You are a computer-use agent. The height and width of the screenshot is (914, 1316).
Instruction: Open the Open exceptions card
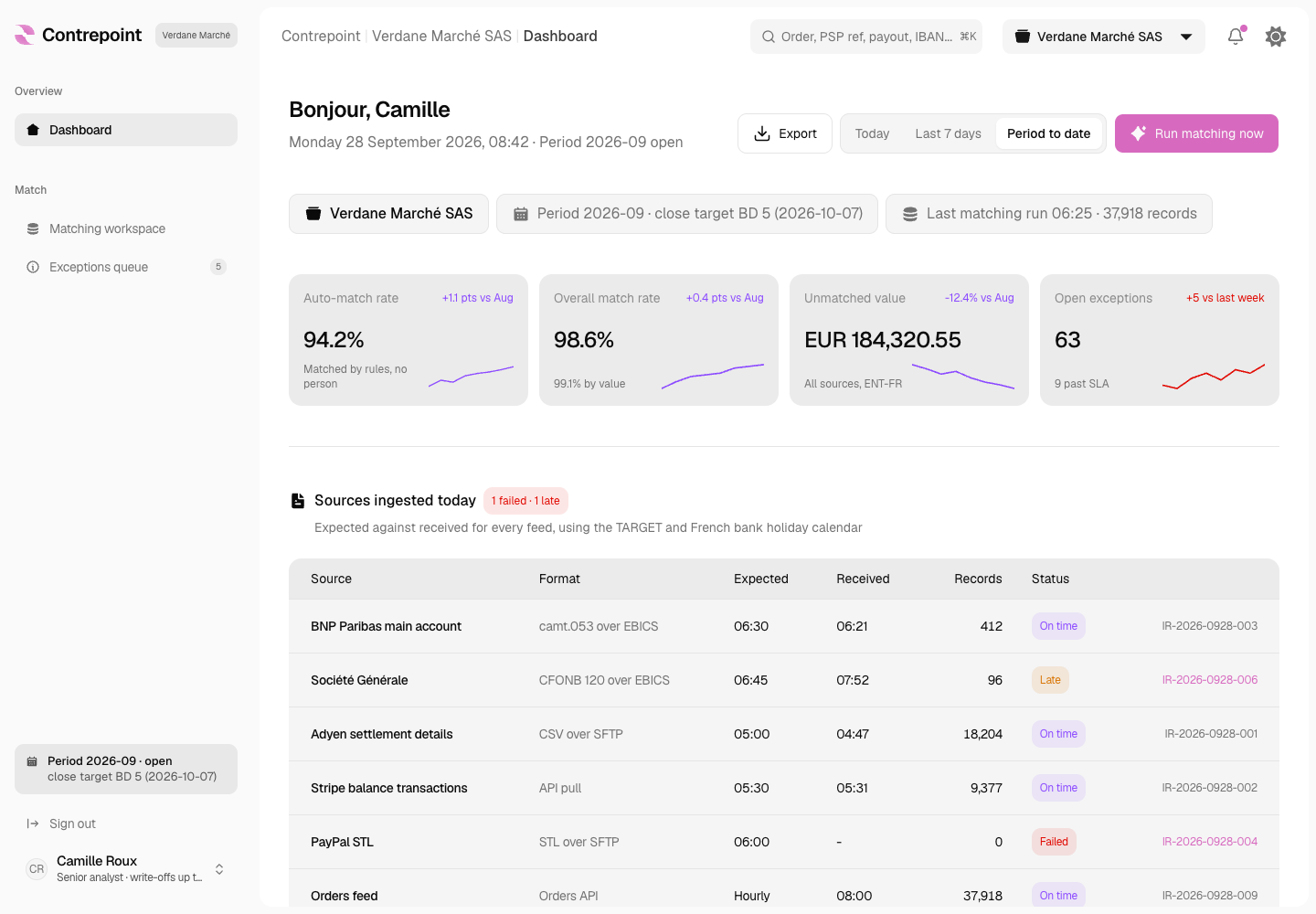coord(1160,340)
